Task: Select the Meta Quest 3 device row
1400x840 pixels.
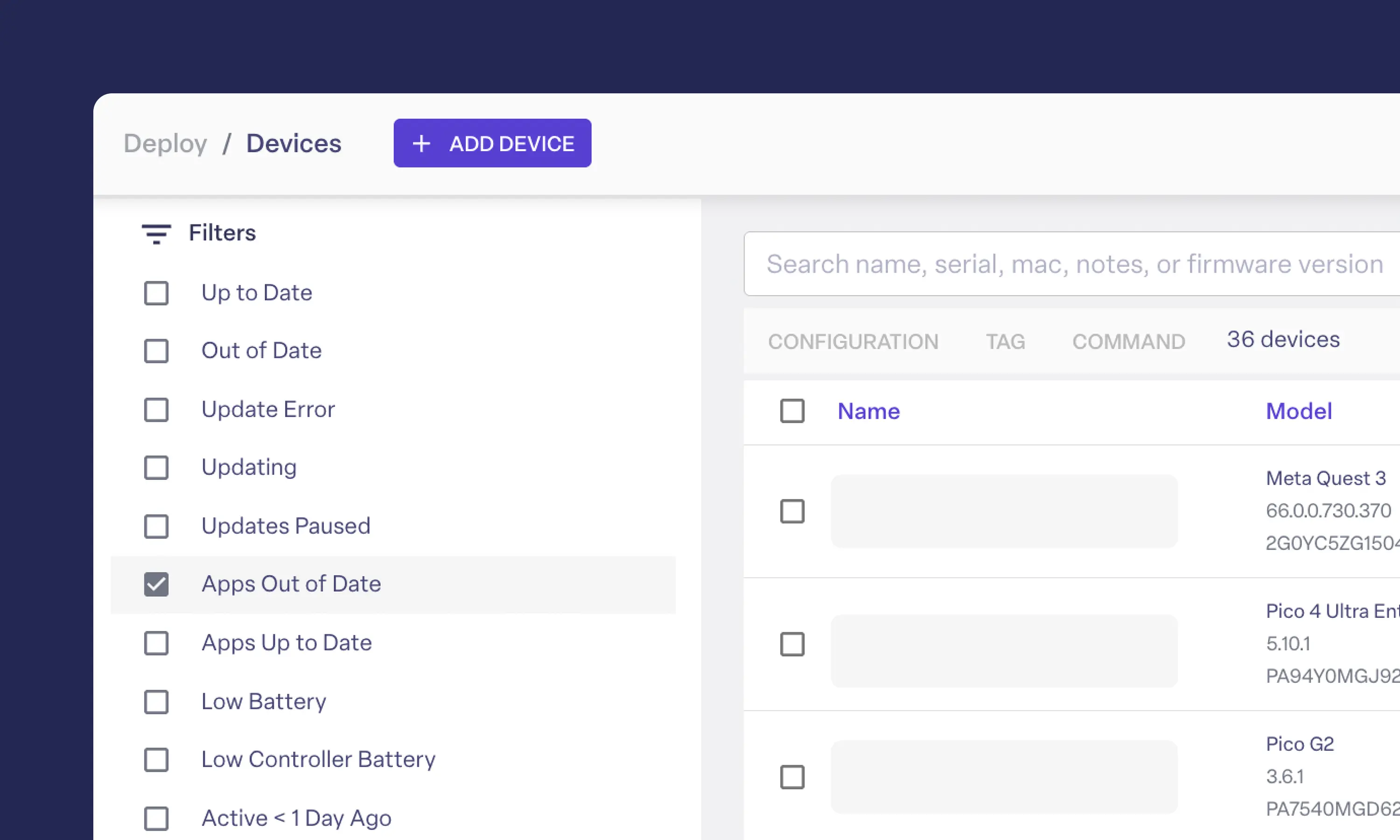Action: [x=792, y=511]
